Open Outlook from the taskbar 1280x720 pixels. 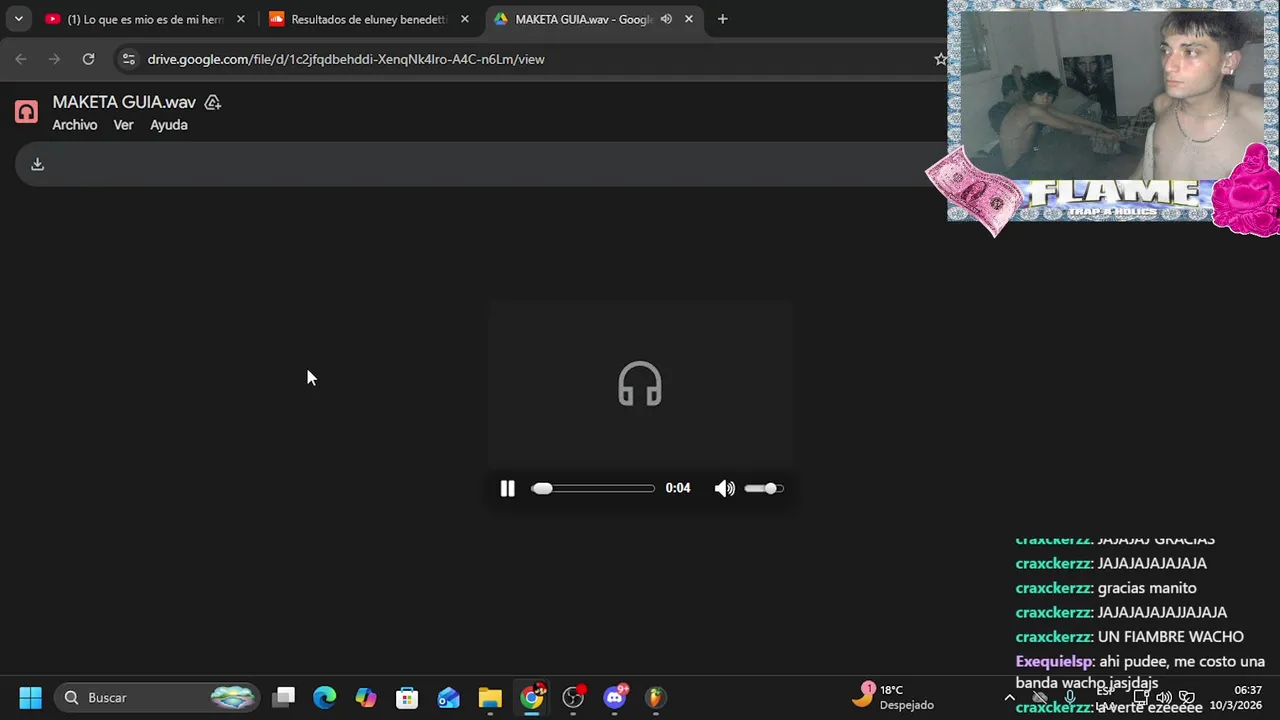(x=448, y=697)
